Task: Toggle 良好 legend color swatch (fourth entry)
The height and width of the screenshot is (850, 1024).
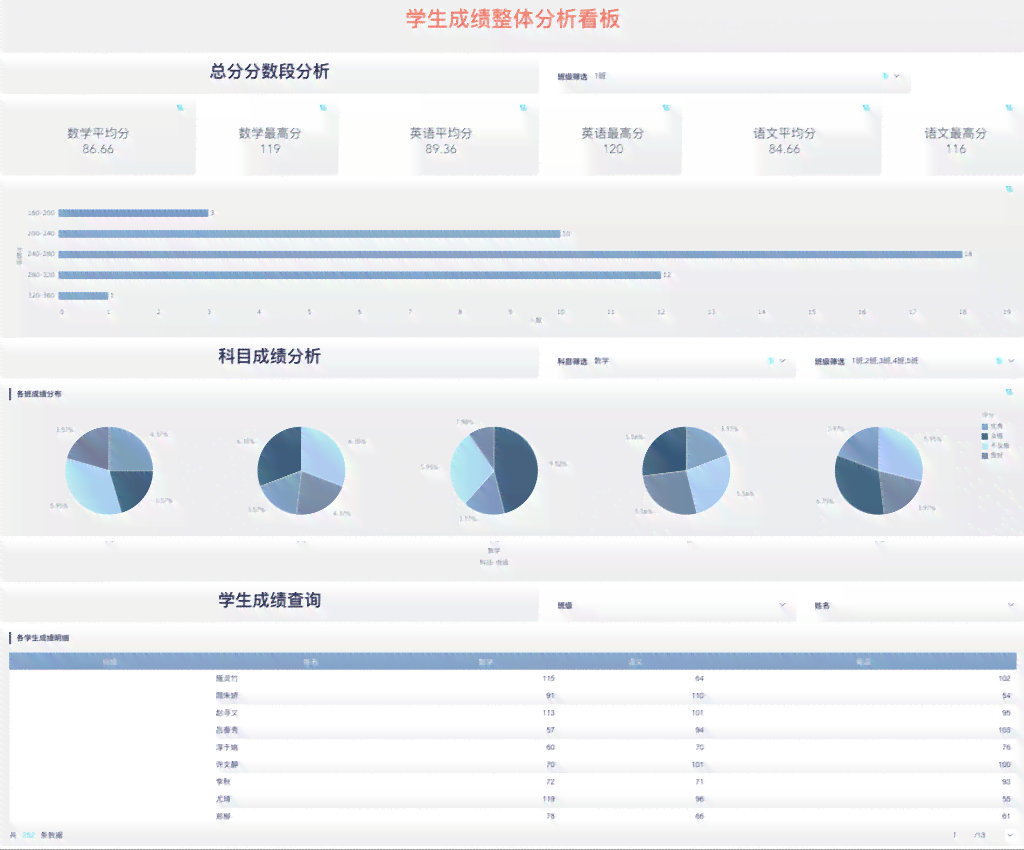Action: pyautogui.click(x=985, y=456)
